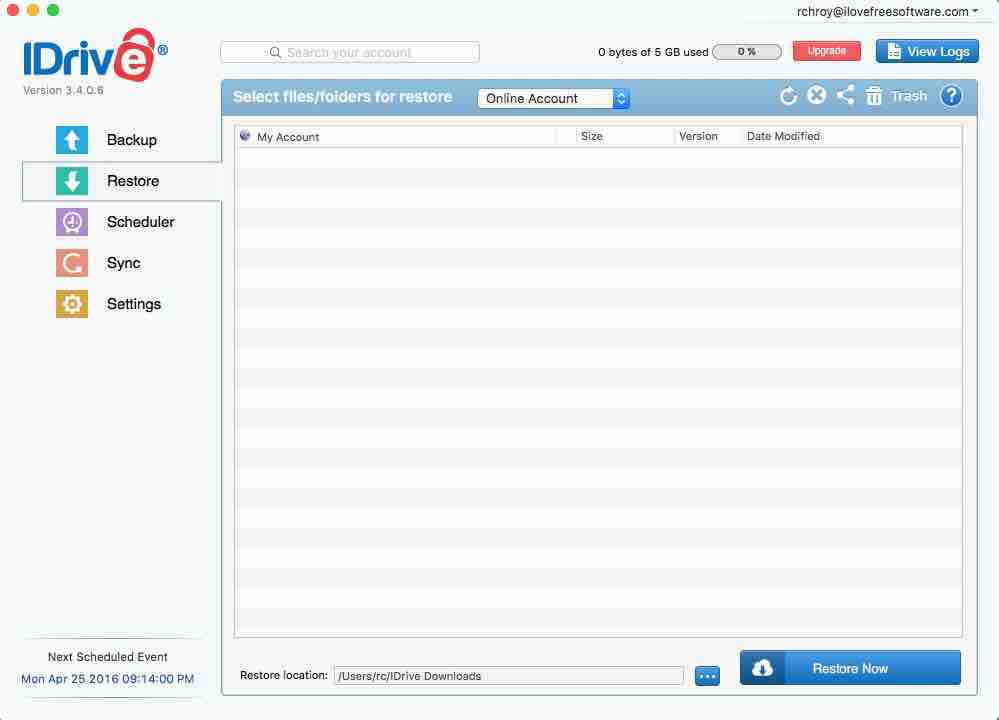Click the My Account column header text
The width and height of the screenshot is (999, 720).
[288, 137]
